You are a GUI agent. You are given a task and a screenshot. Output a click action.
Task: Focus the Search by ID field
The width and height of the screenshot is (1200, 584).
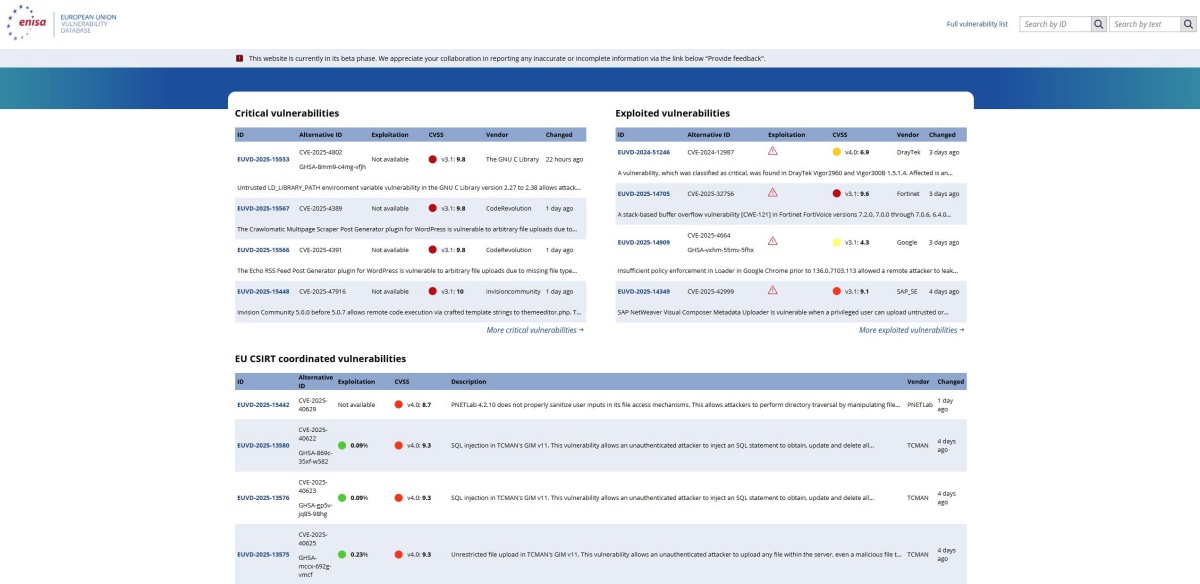(x=1055, y=24)
